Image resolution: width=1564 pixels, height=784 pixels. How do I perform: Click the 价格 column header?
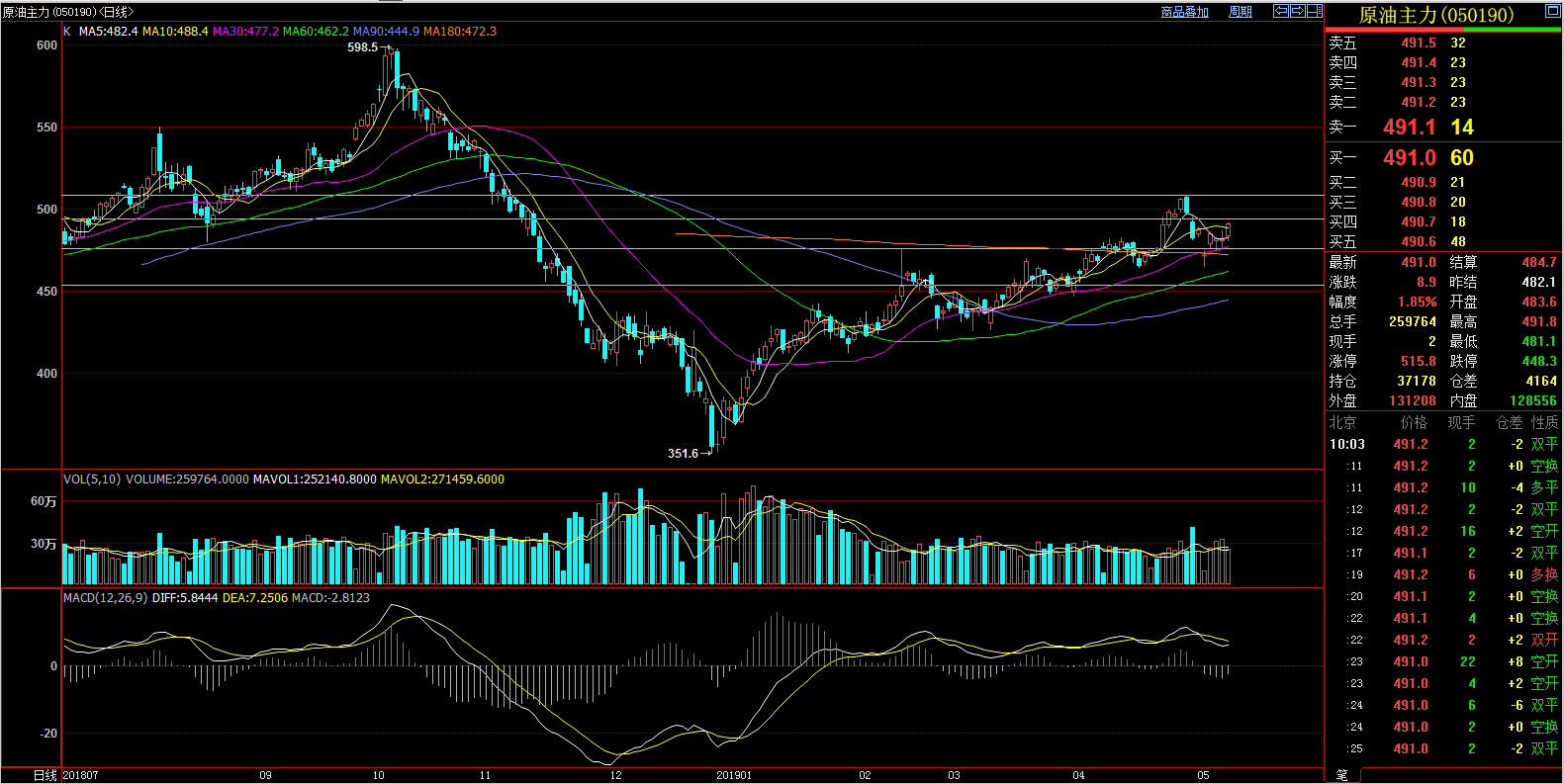coord(1415,422)
